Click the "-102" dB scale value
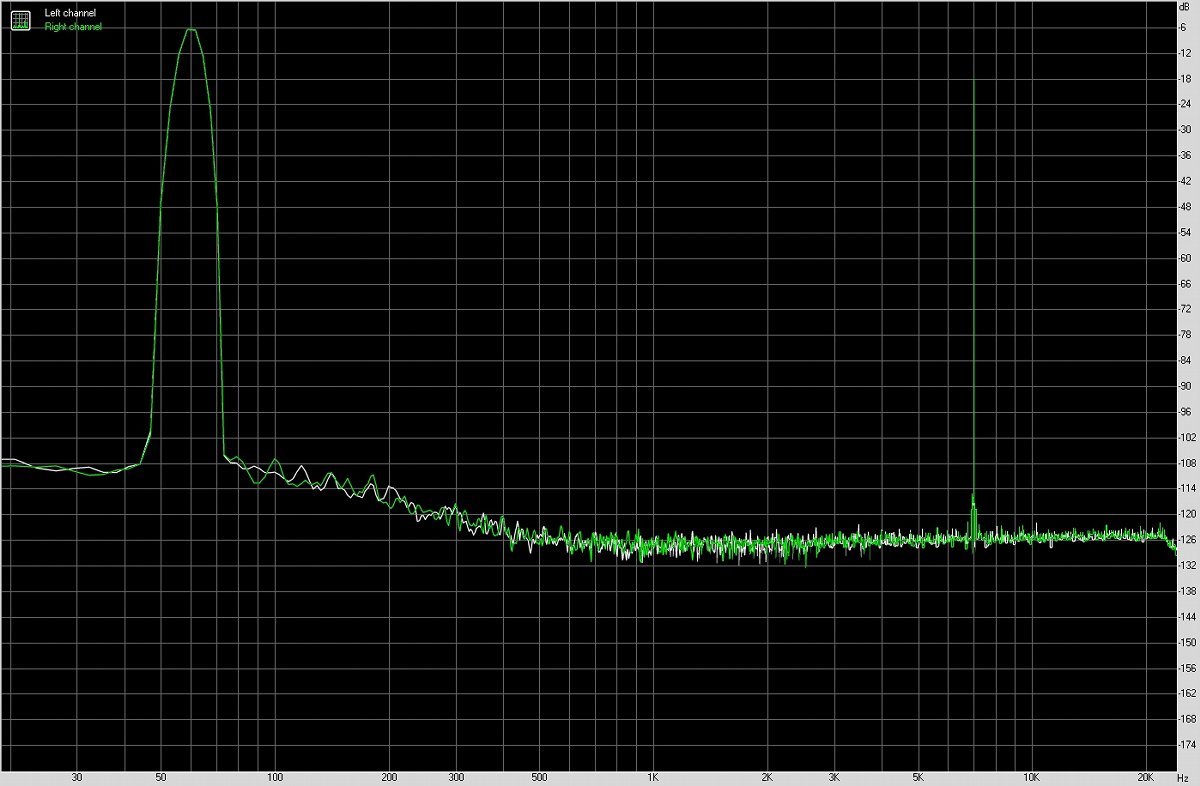Image resolution: width=1200 pixels, height=786 pixels. pos(1186,437)
